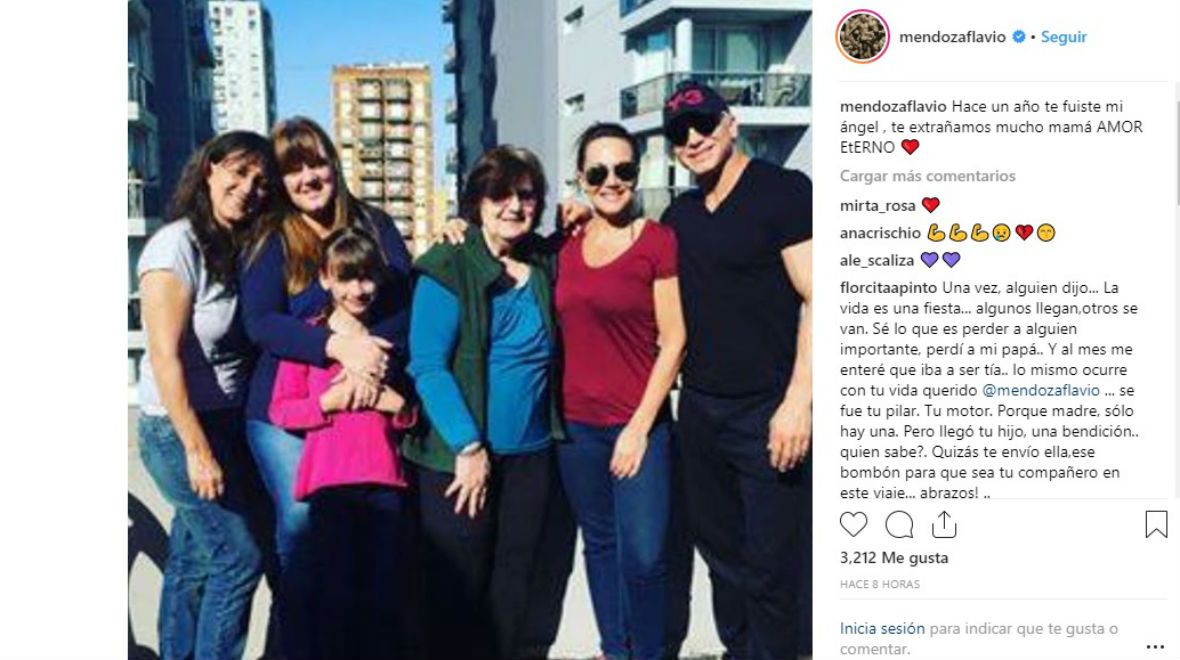Click the family group photo
Image resolution: width=1180 pixels, height=660 pixels.
[470, 330]
